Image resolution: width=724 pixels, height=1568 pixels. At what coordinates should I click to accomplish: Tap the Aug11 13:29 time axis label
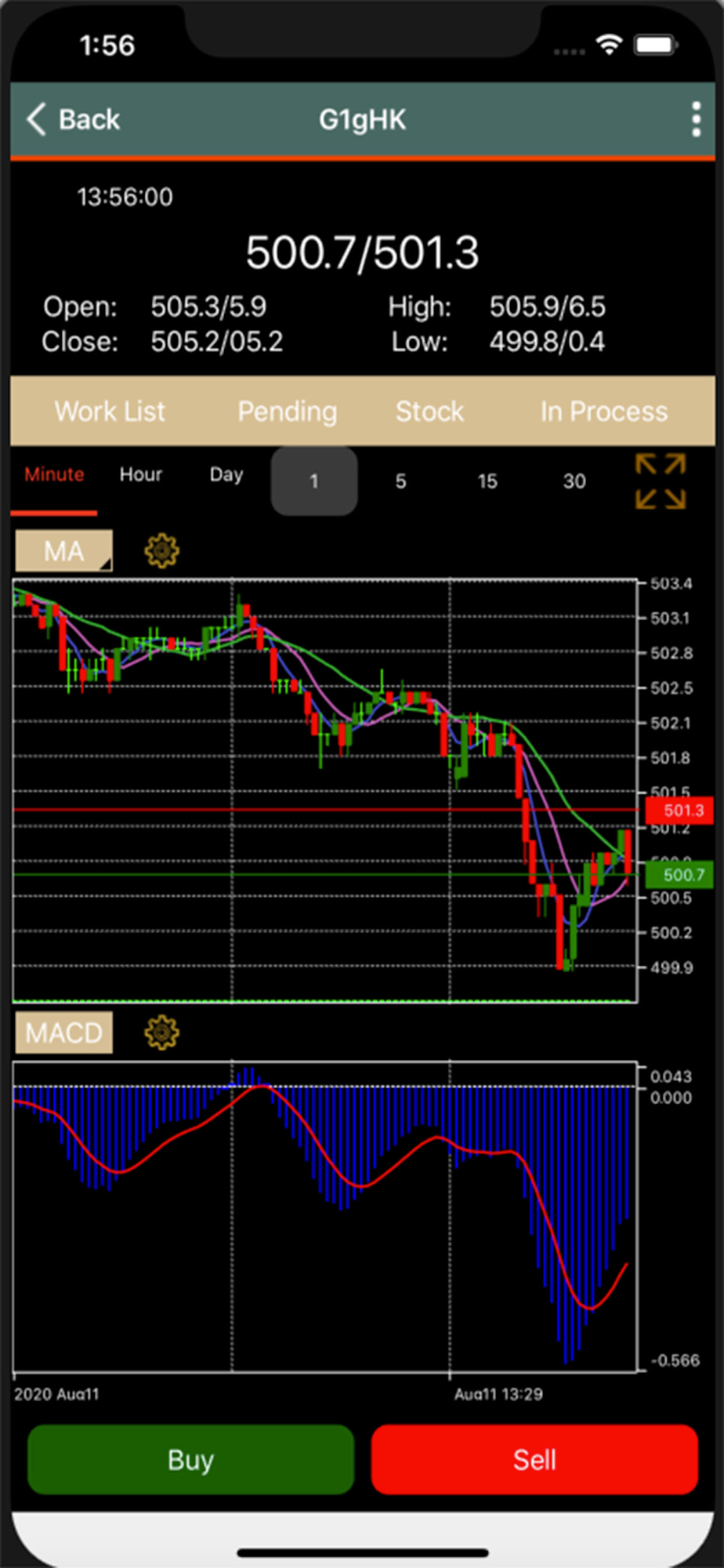498,1394
